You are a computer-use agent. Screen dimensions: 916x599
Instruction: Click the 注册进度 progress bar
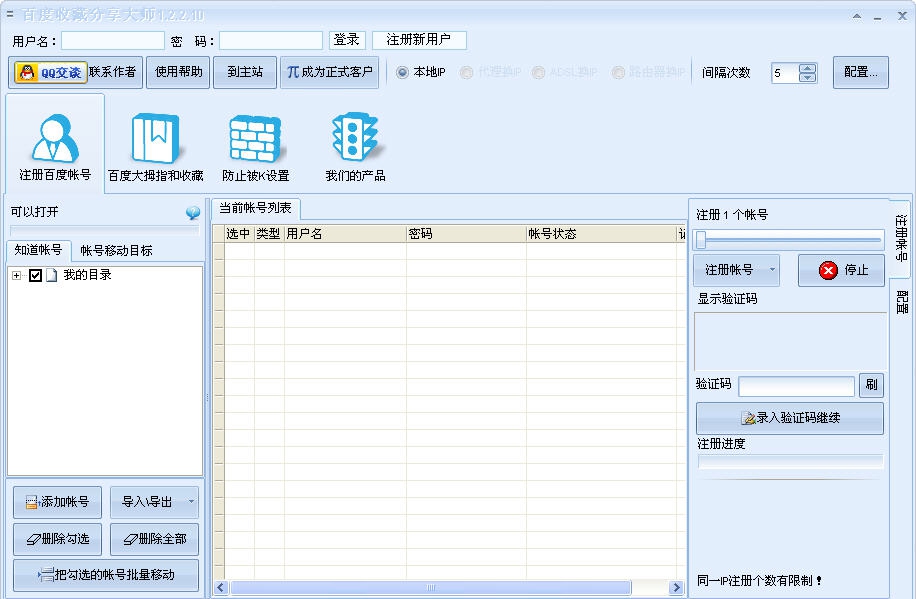click(789, 464)
